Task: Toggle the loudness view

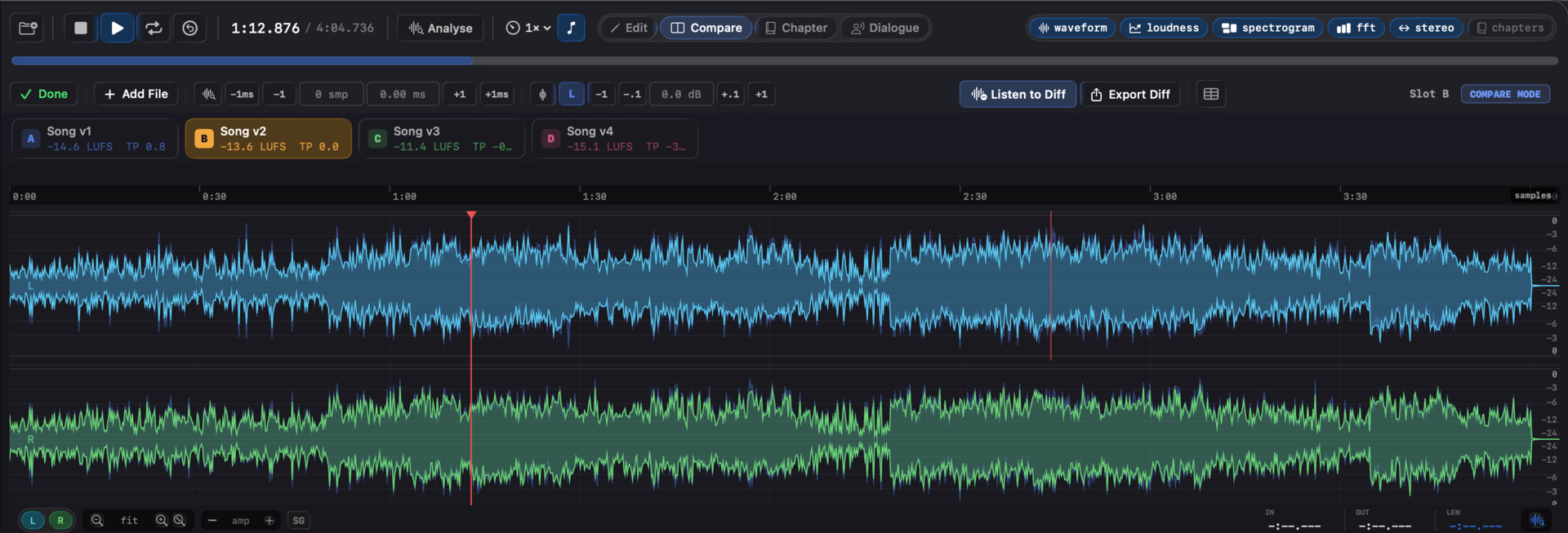Action: click(x=1164, y=28)
